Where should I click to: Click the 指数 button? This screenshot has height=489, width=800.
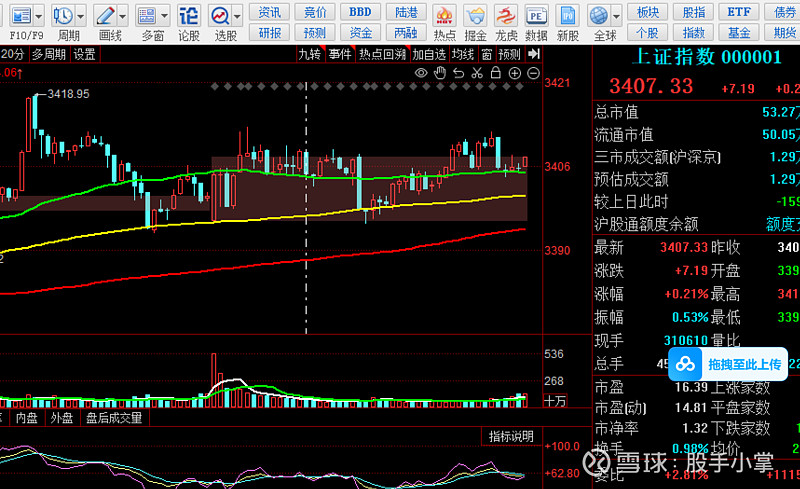click(x=693, y=33)
